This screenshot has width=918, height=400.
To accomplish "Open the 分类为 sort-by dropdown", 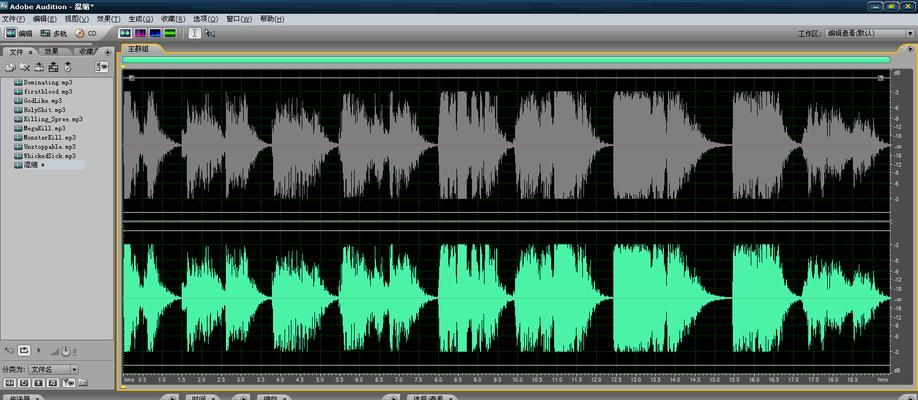I will click(x=53, y=369).
